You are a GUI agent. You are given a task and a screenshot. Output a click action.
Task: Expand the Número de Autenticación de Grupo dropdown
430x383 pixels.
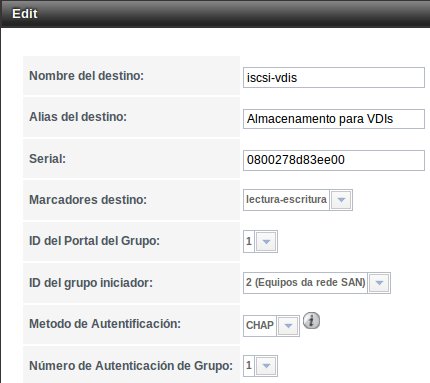[x=266, y=366]
